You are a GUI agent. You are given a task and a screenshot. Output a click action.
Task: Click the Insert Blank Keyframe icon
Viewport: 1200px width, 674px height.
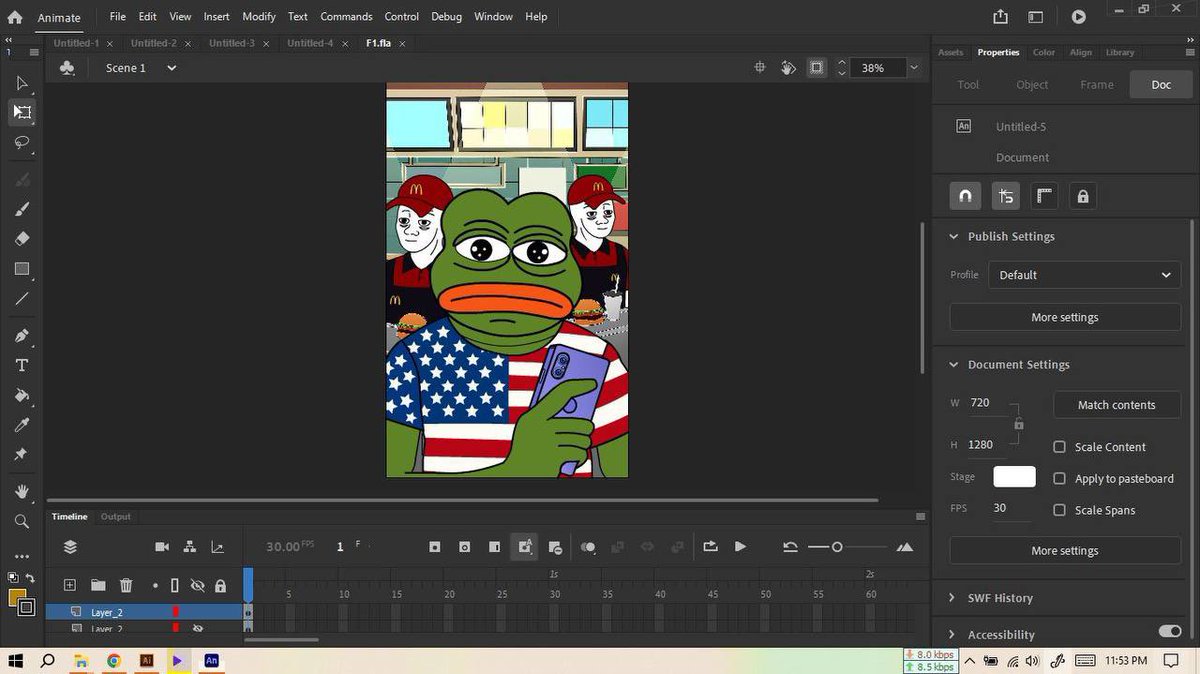[x=465, y=547]
